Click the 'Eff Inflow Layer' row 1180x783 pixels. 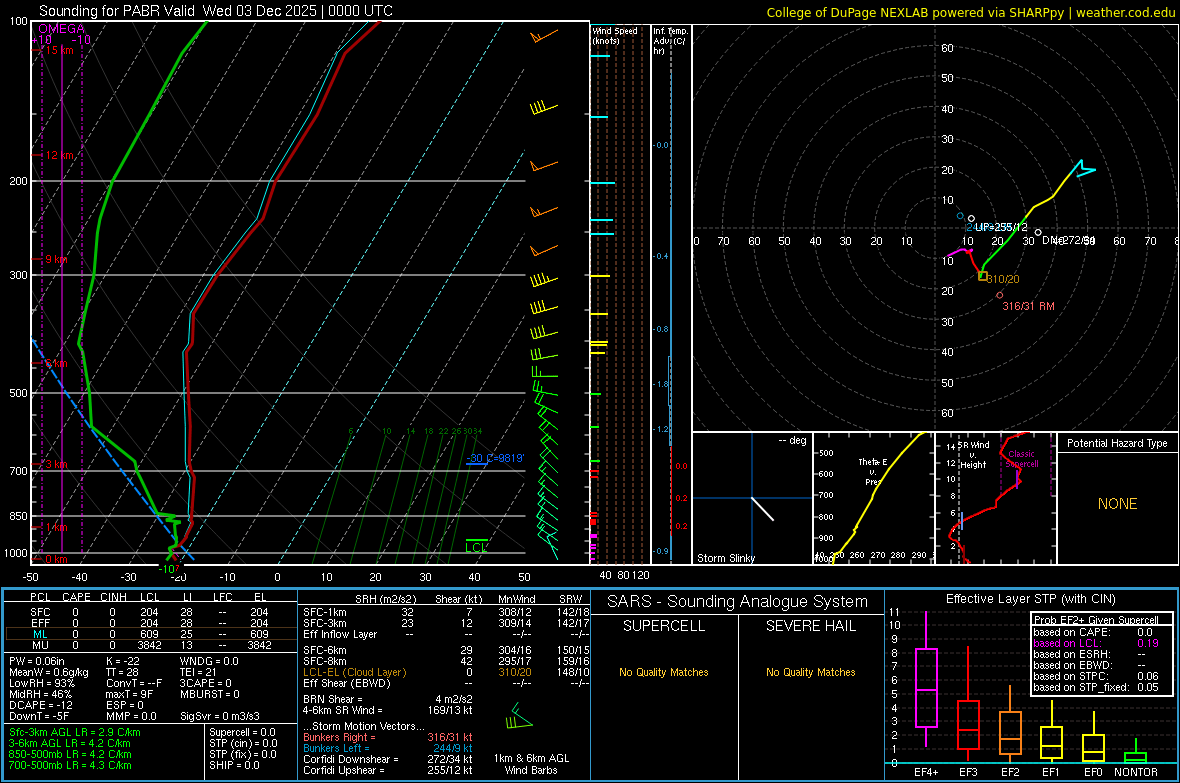446,634
